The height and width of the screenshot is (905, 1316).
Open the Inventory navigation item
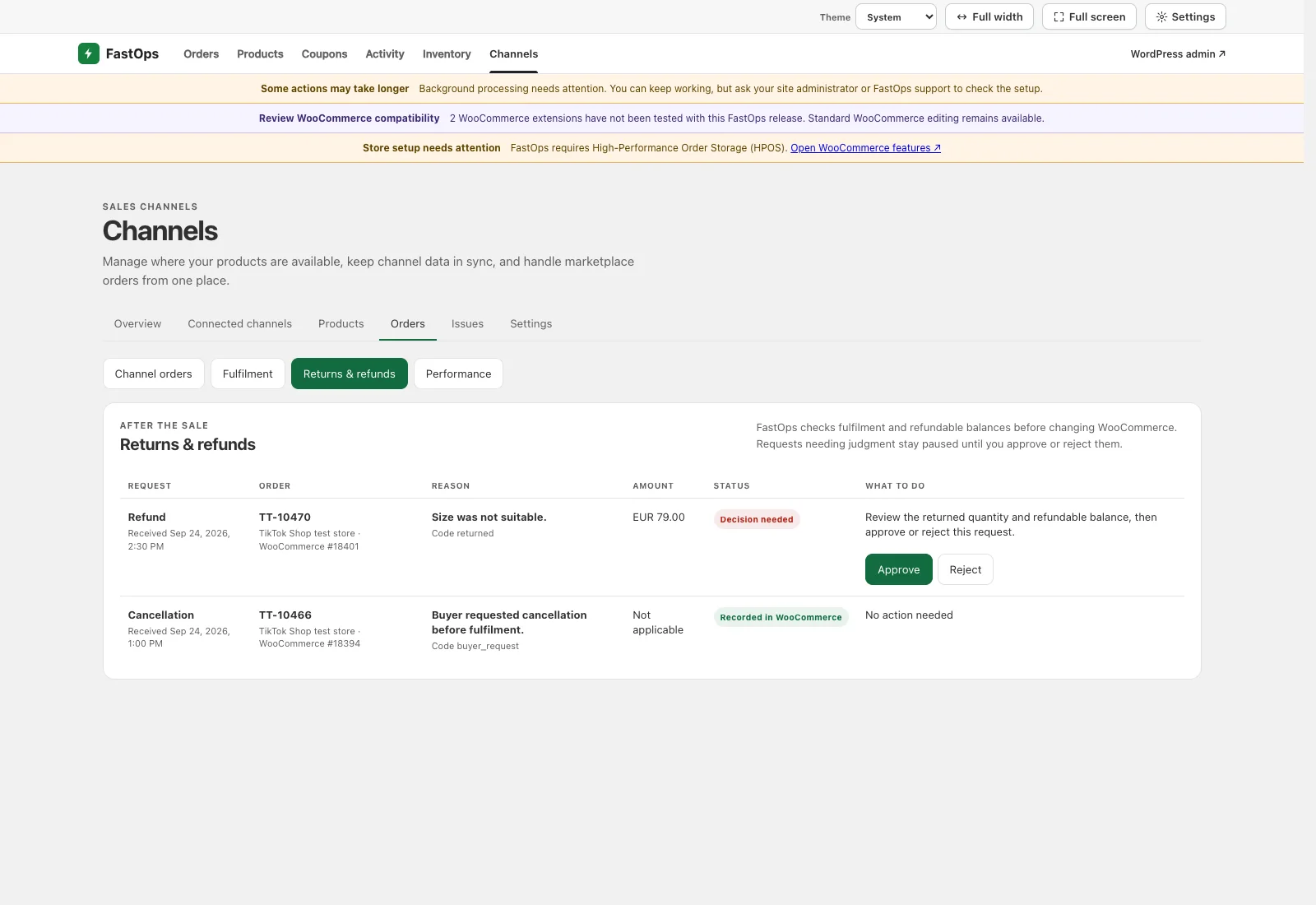click(447, 54)
